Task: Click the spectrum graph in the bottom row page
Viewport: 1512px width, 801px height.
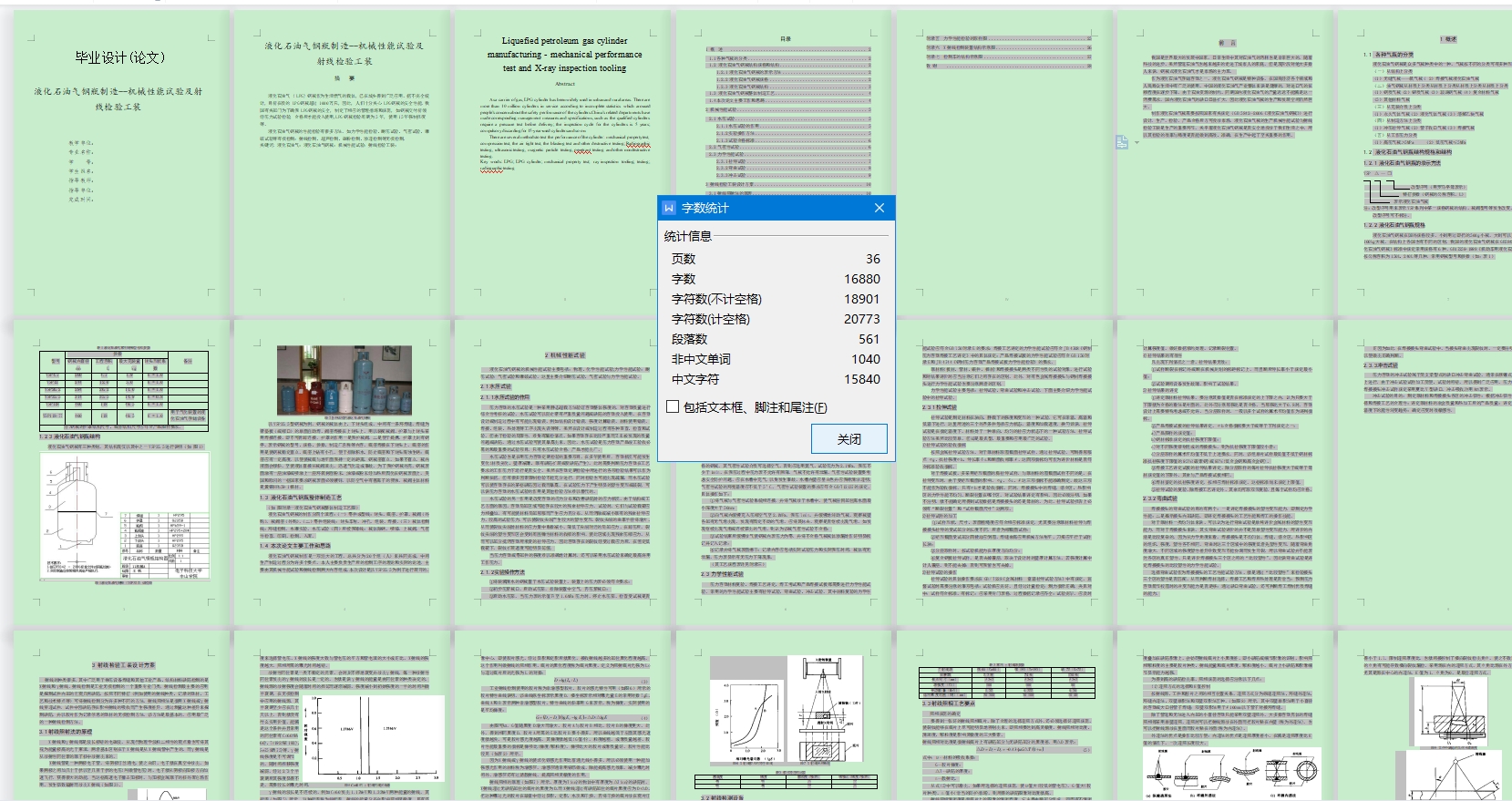Action: click(374, 740)
